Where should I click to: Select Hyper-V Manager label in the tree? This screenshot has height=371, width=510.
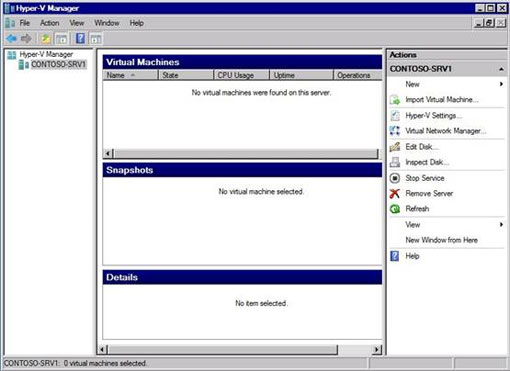[46, 54]
